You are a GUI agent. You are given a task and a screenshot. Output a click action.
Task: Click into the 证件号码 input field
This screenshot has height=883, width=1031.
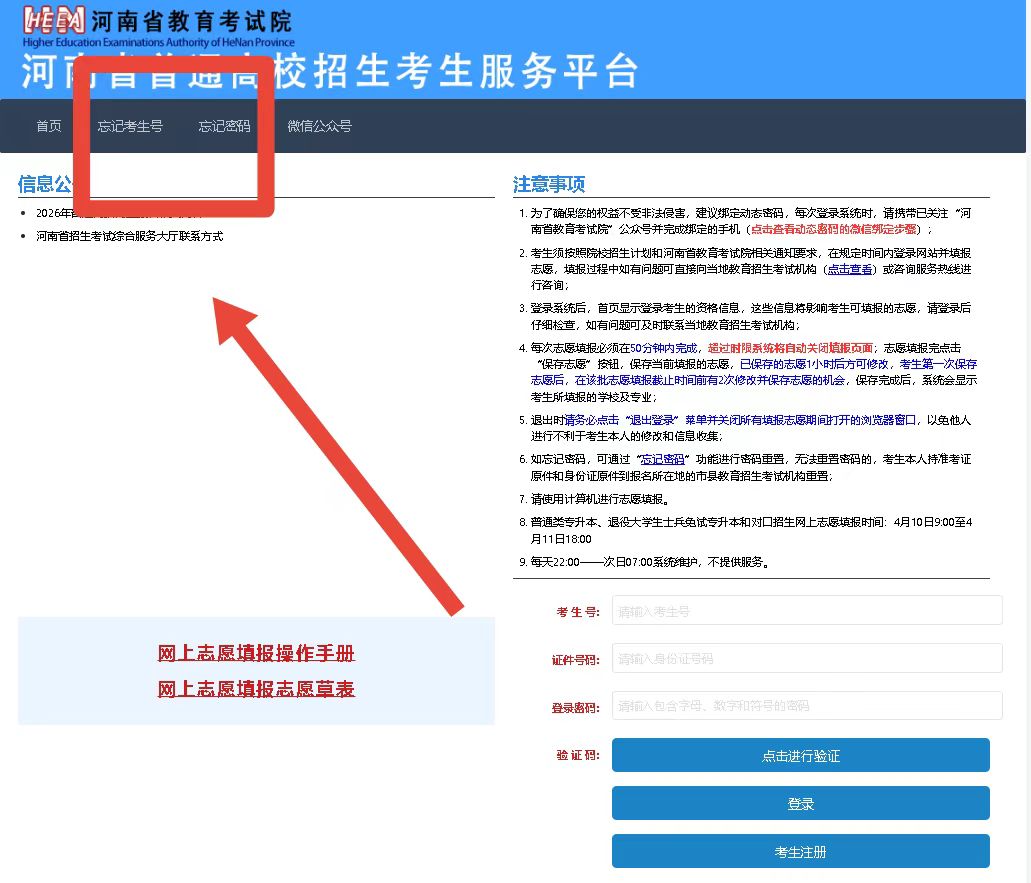point(806,659)
